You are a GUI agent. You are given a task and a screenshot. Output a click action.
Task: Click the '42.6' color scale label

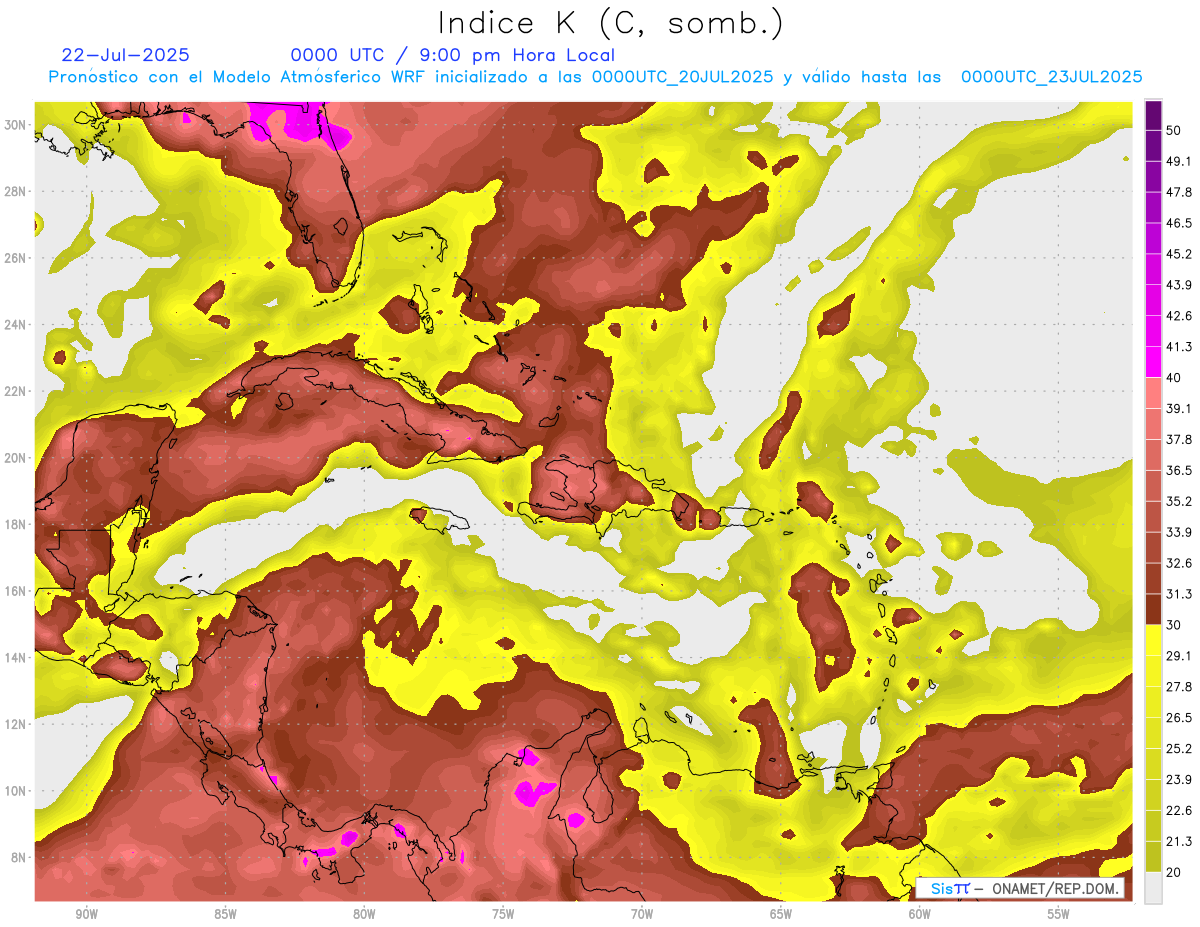pos(1178,315)
